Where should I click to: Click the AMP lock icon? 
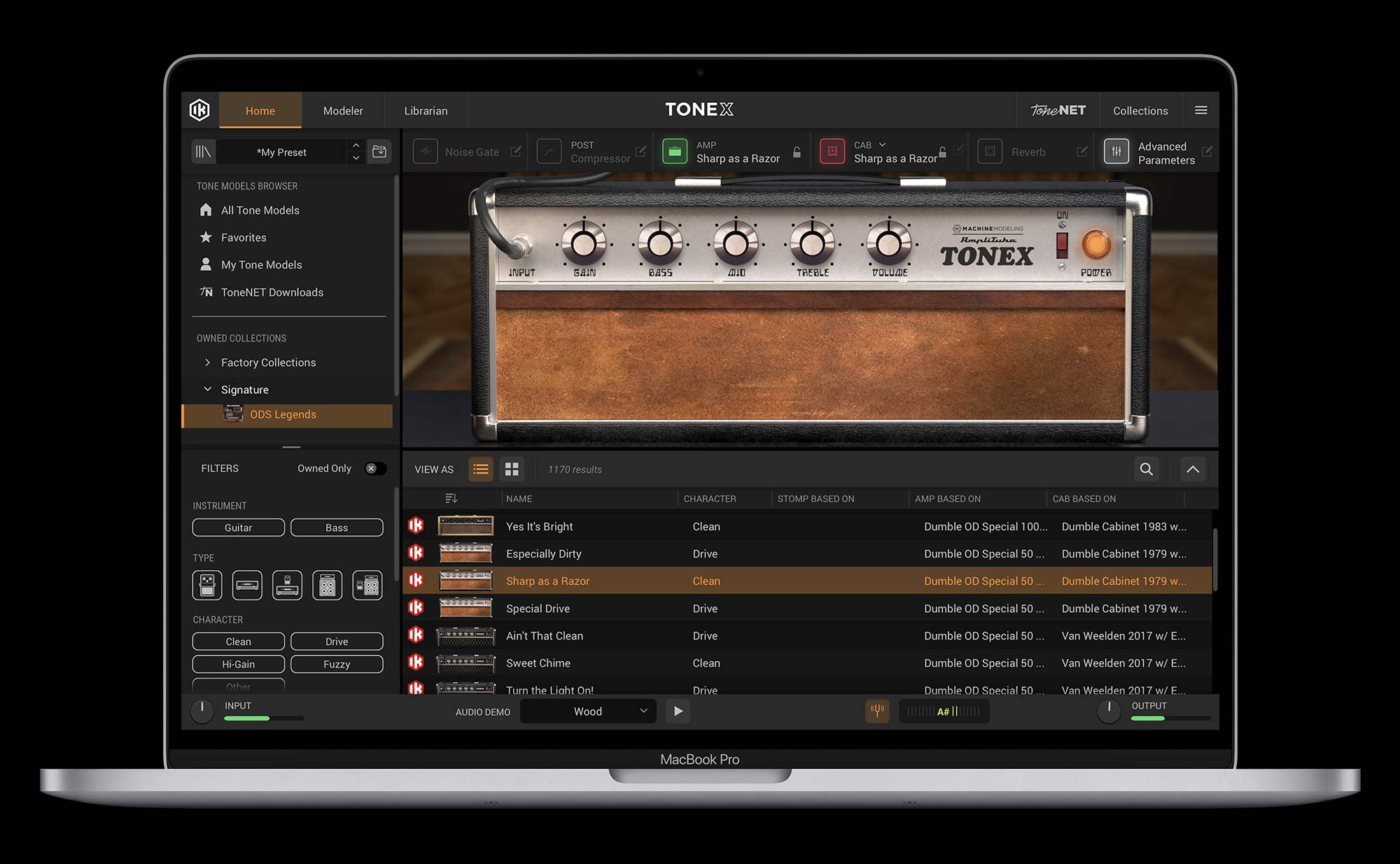tap(797, 152)
